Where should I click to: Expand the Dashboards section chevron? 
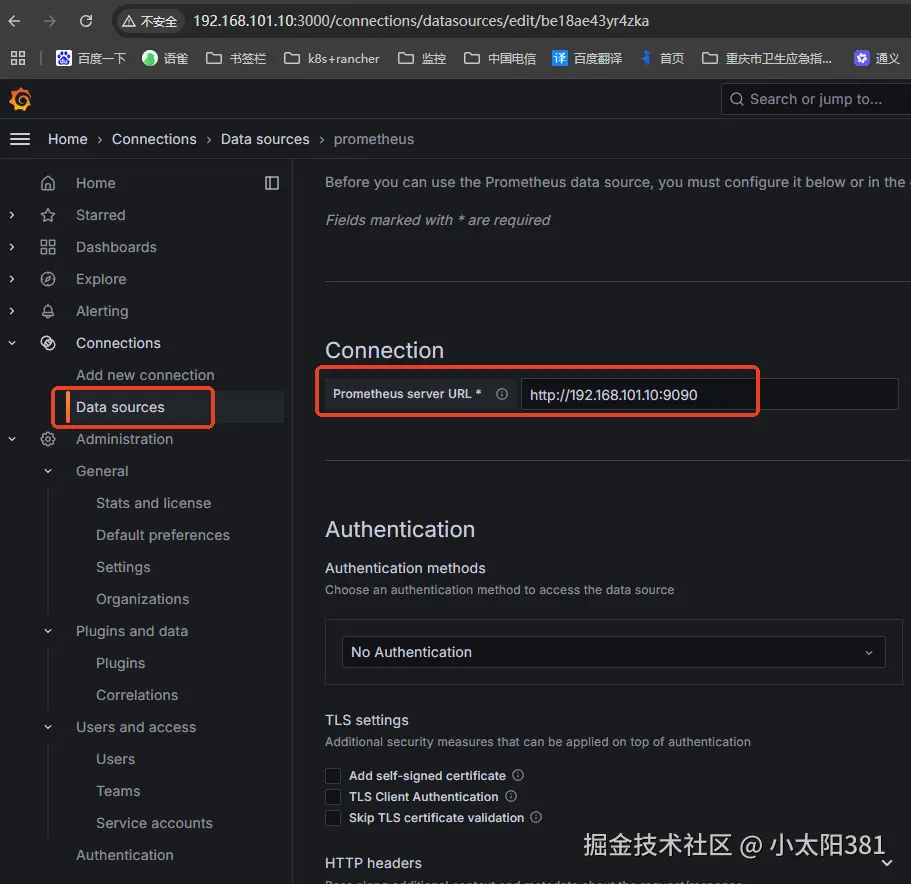pos(12,247)
